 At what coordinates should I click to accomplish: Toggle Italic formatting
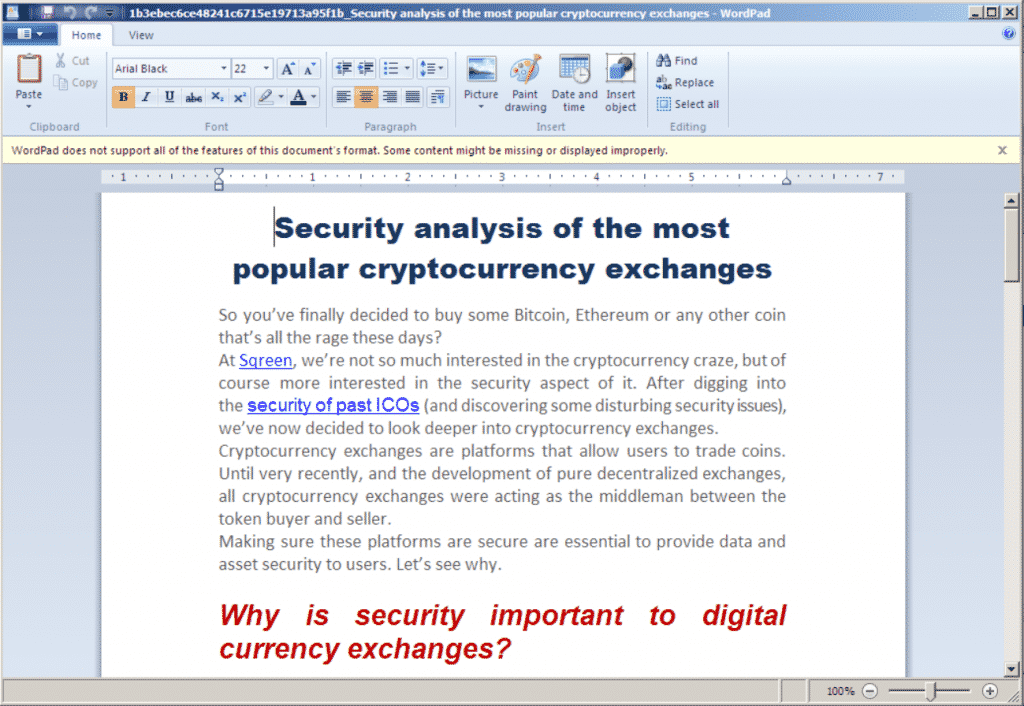point(146,97)
